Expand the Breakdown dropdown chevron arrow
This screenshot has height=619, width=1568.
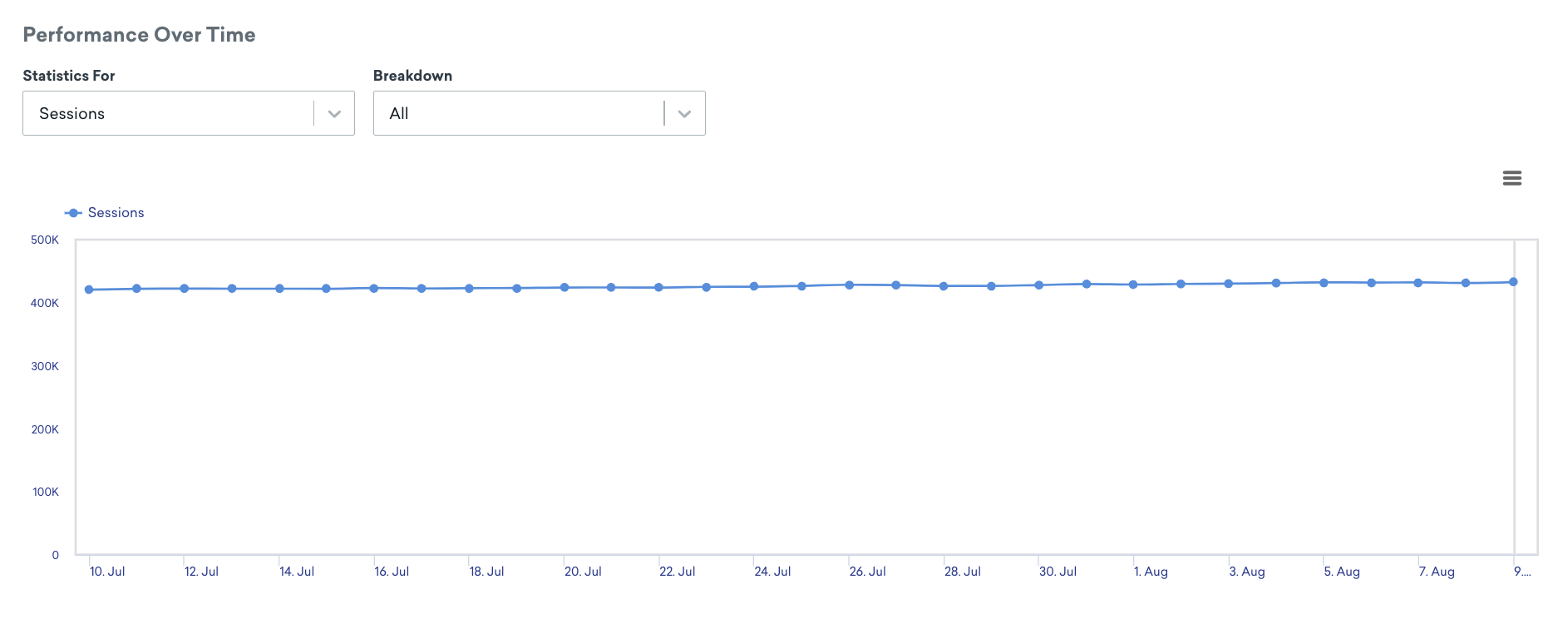click(x=684, y=114)
